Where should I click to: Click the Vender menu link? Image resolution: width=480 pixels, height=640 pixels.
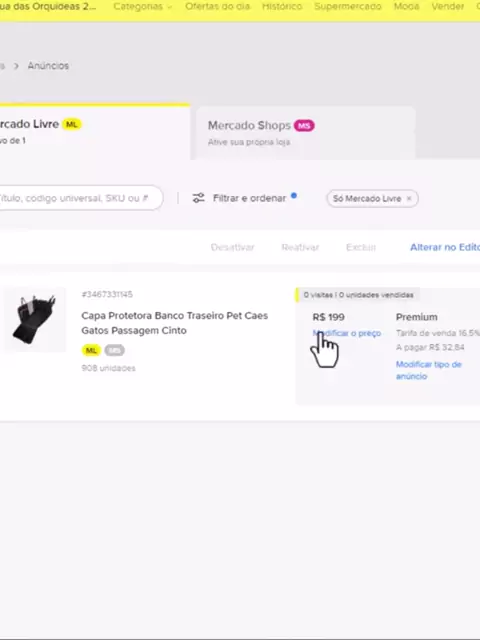448,7
